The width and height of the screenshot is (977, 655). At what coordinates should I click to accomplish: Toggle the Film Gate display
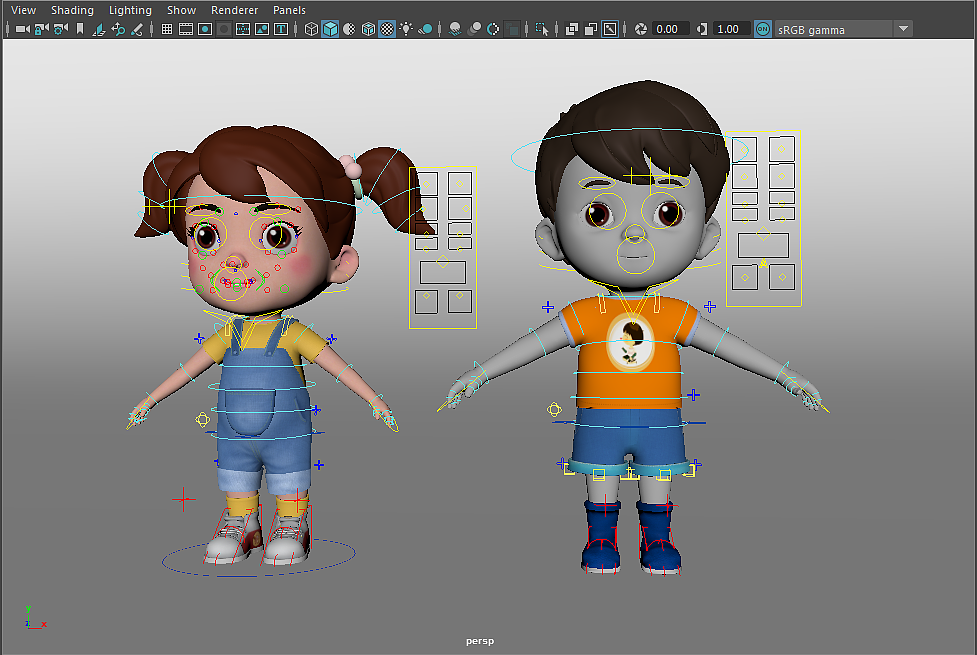(186, 29)
